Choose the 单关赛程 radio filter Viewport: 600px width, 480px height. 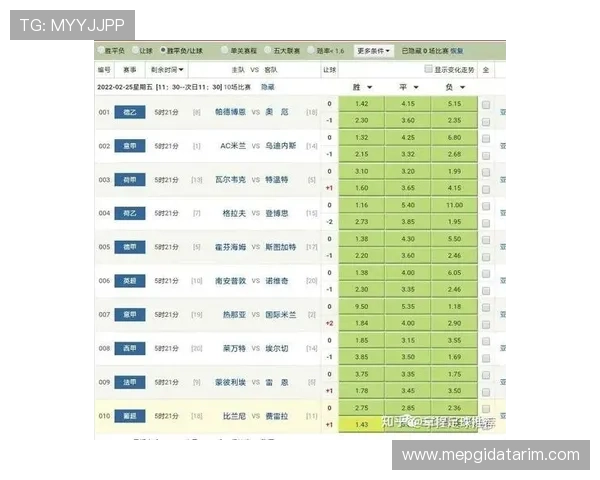point(225,50)
